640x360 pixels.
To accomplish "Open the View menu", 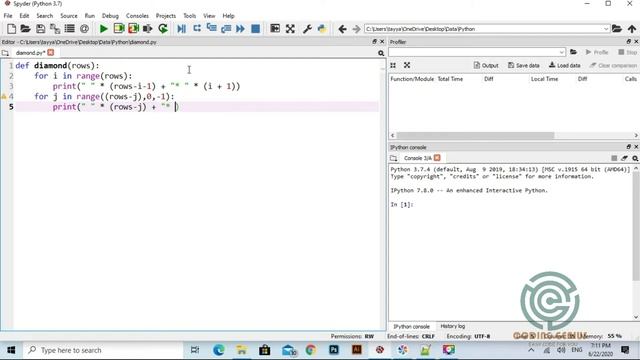I will pos(209,16).
